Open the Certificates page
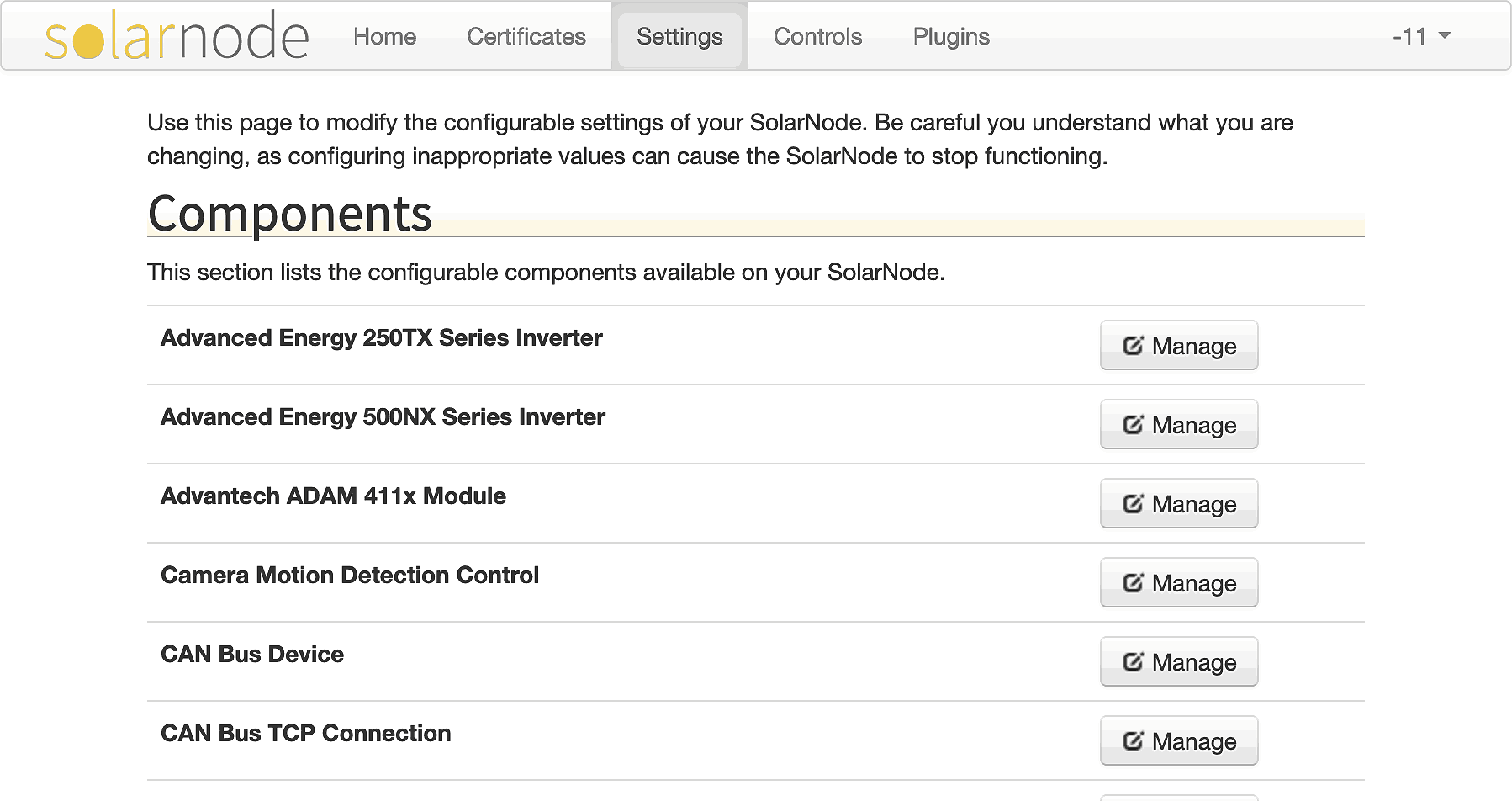 click(526, 36)
